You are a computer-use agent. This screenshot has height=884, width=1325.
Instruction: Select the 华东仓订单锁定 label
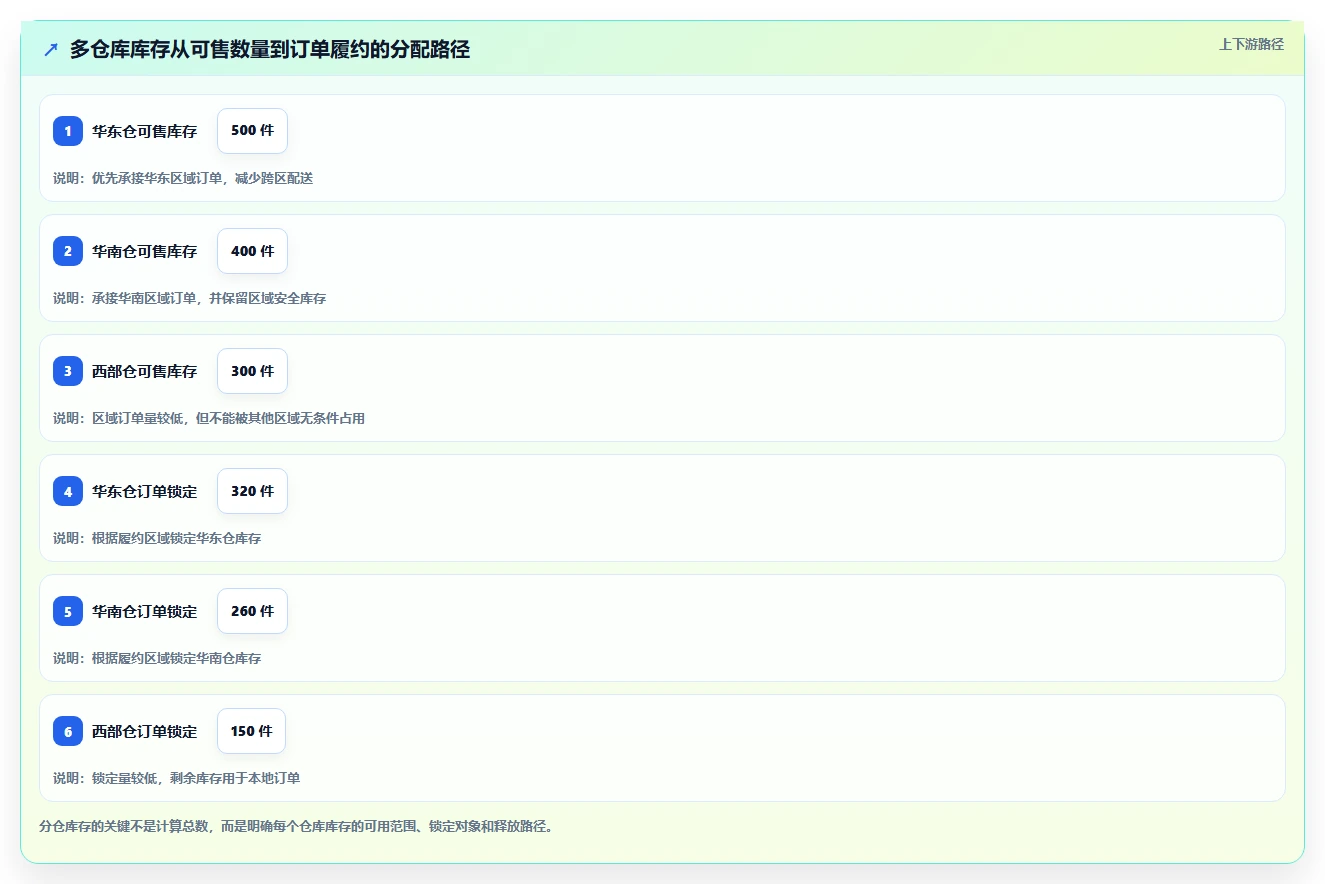pyautogui.click(x=145, y=491)
